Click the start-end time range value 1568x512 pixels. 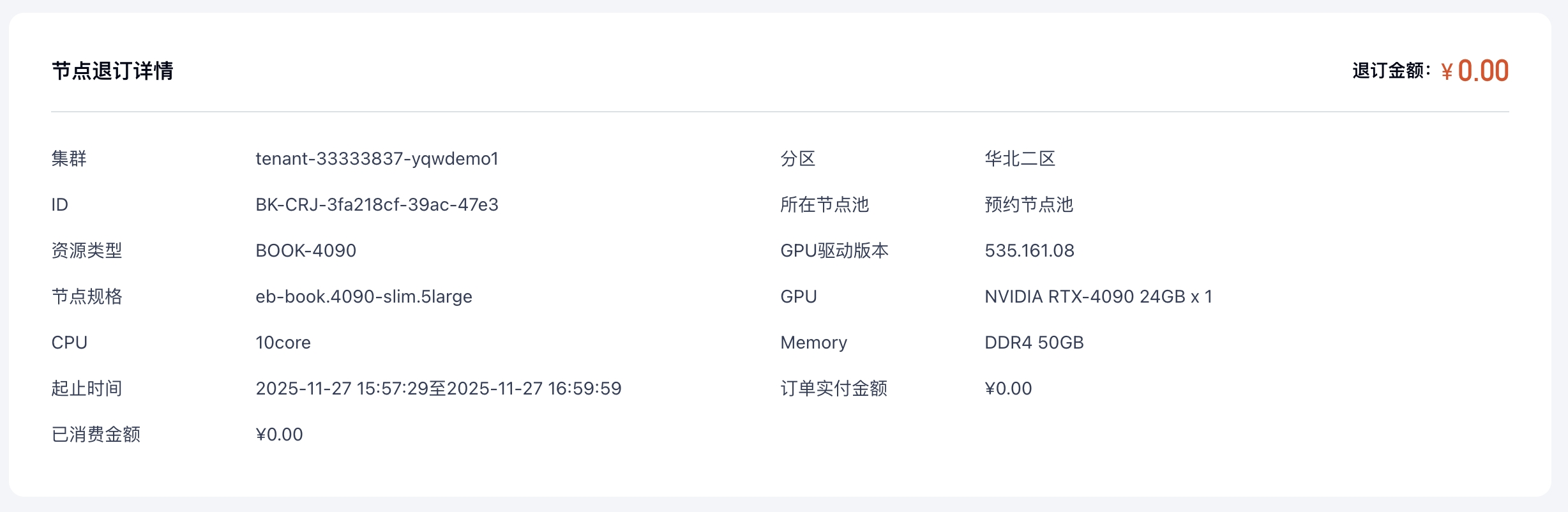coord(439,389)
